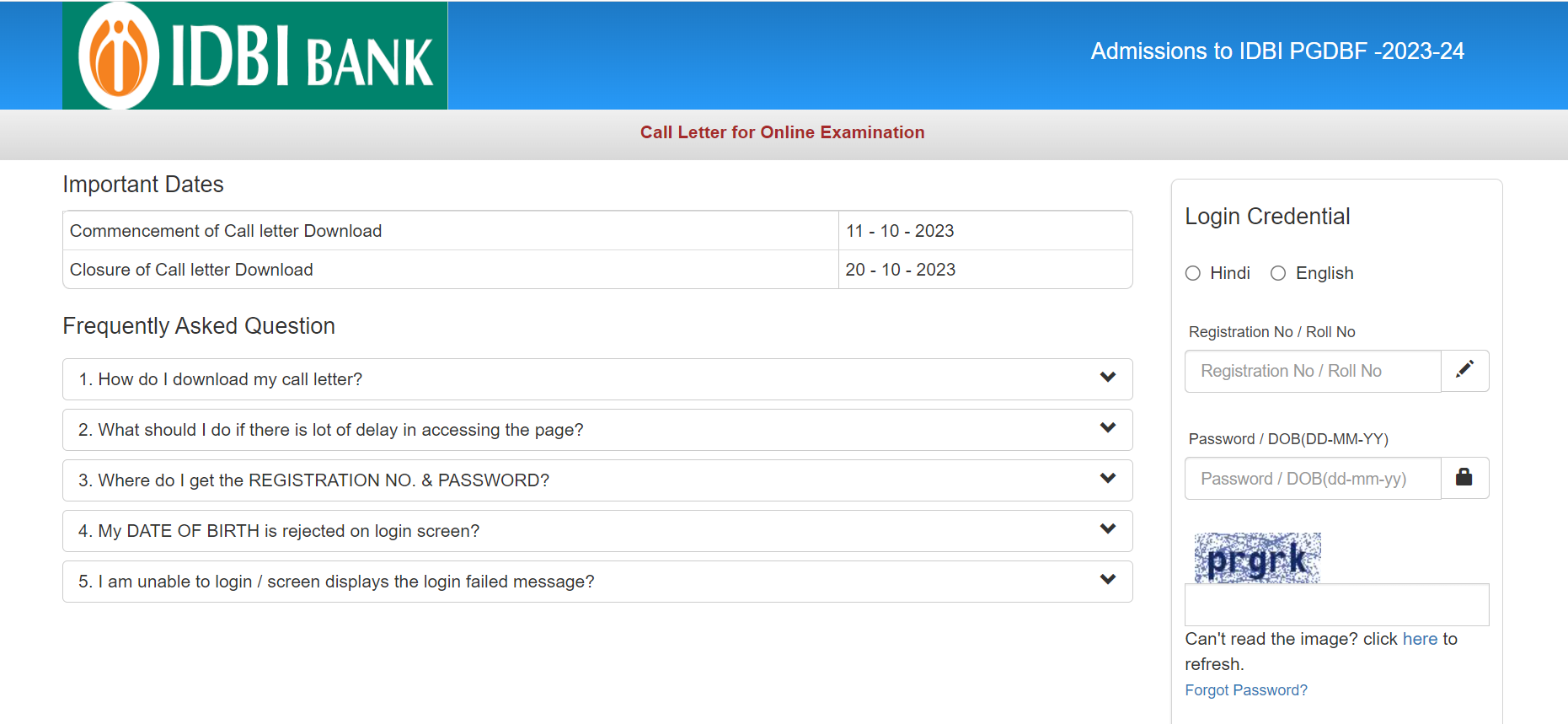Expand the chevron for 'How do I download my call letter?'

1108,378
